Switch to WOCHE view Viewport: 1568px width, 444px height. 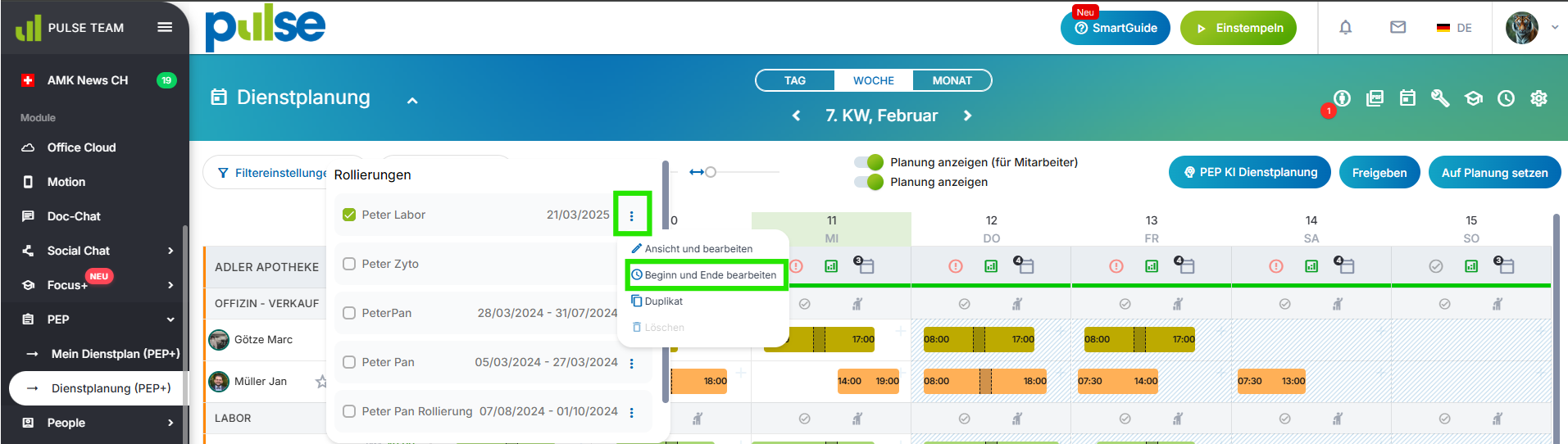pos(874,80)
